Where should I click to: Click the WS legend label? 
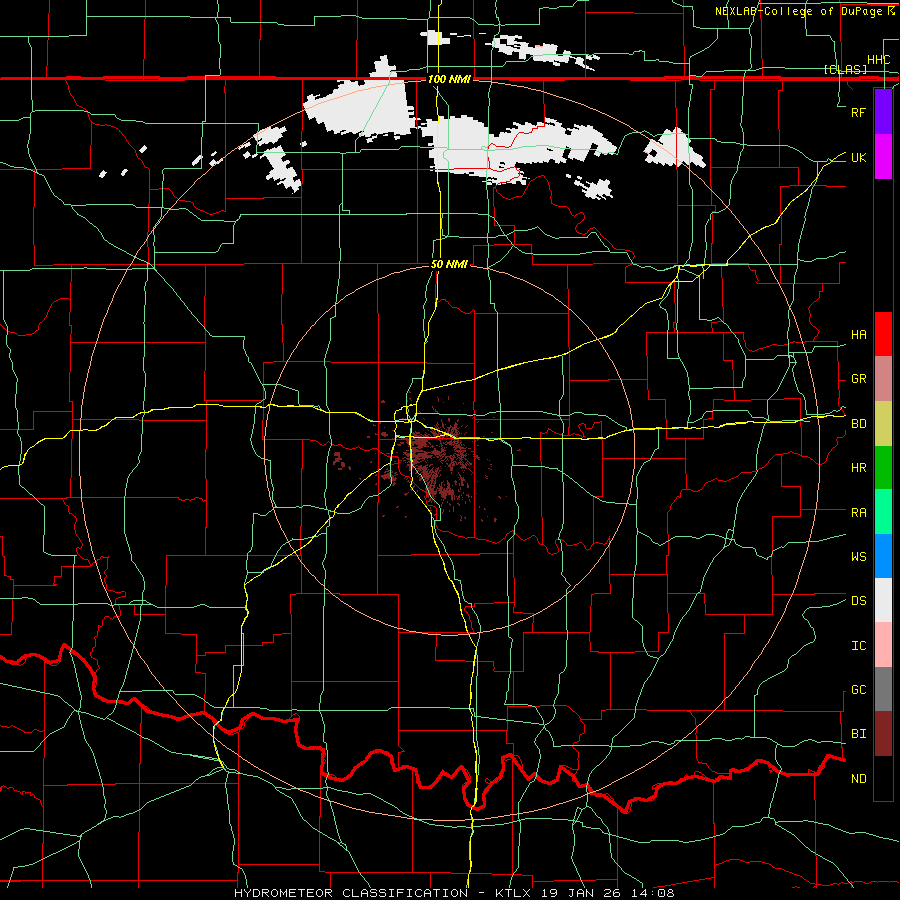[858, 557]
